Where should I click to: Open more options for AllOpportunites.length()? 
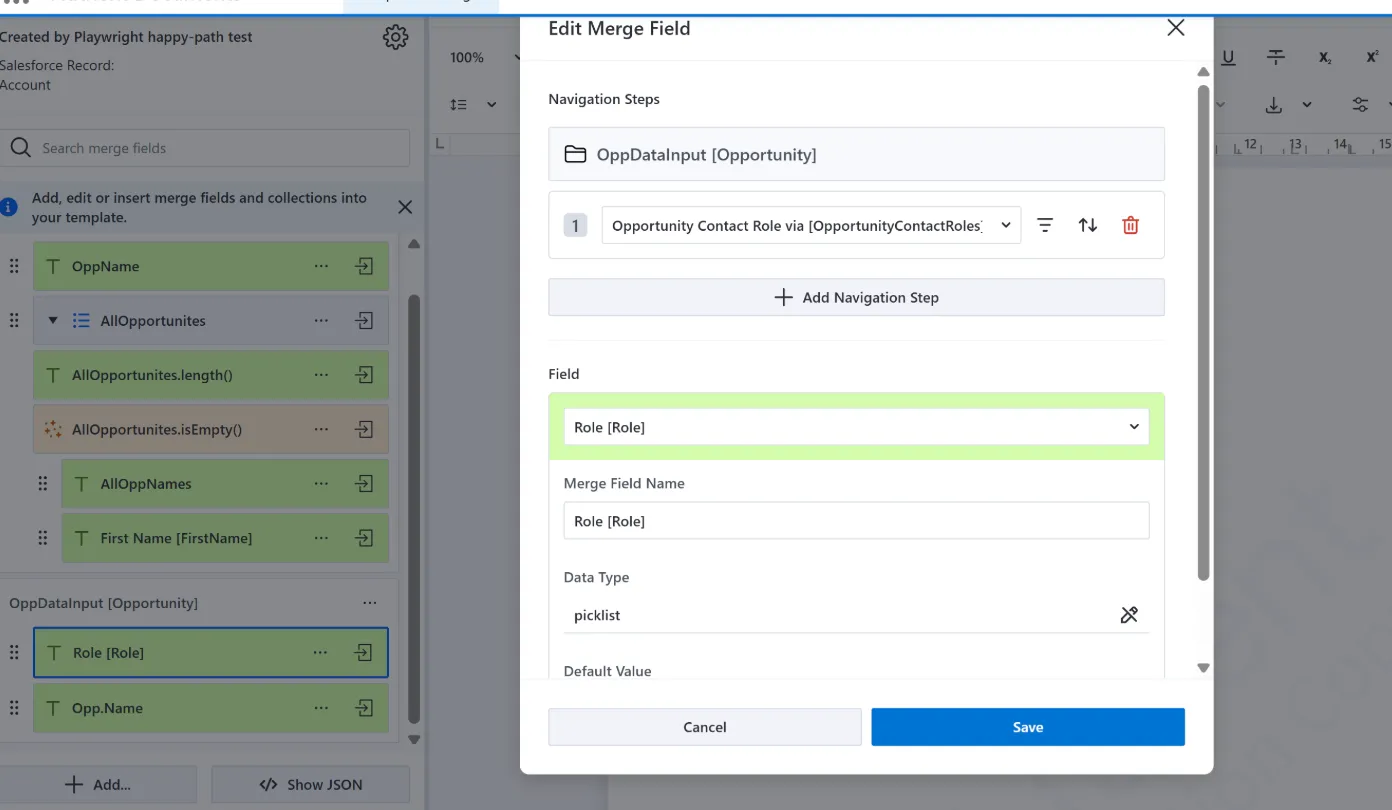point(321,375)
